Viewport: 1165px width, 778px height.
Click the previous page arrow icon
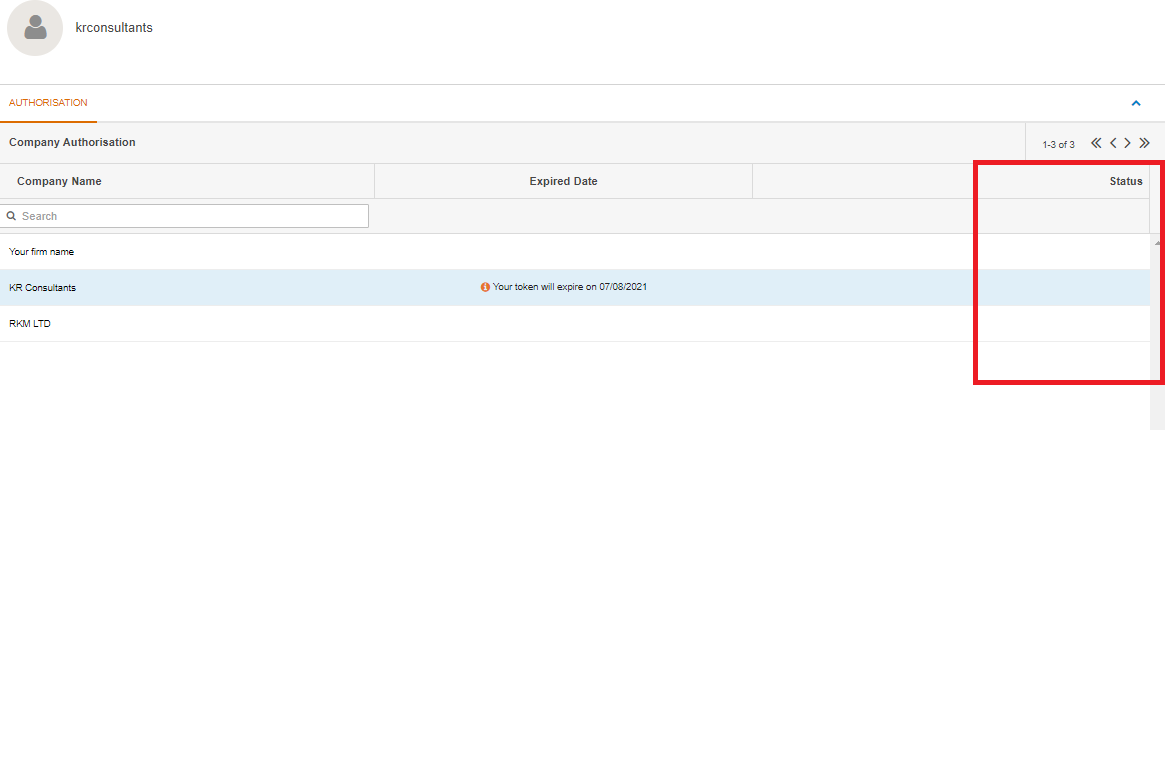coord(1112,143)
